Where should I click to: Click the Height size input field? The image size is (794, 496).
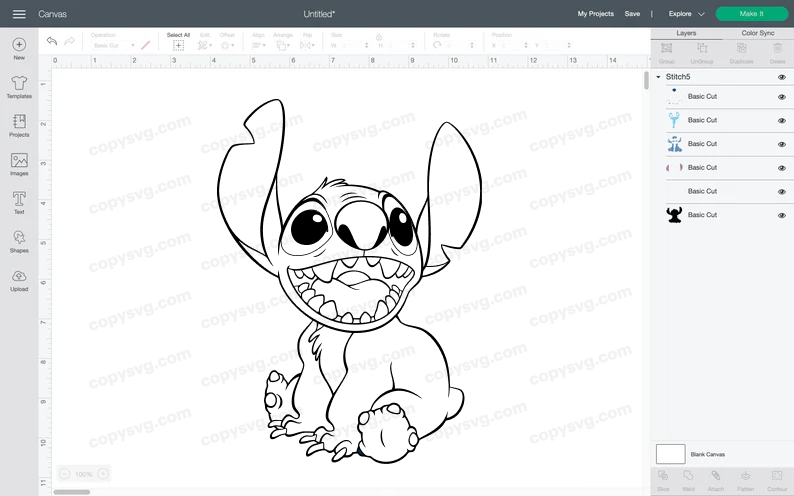tap(400, 45)
